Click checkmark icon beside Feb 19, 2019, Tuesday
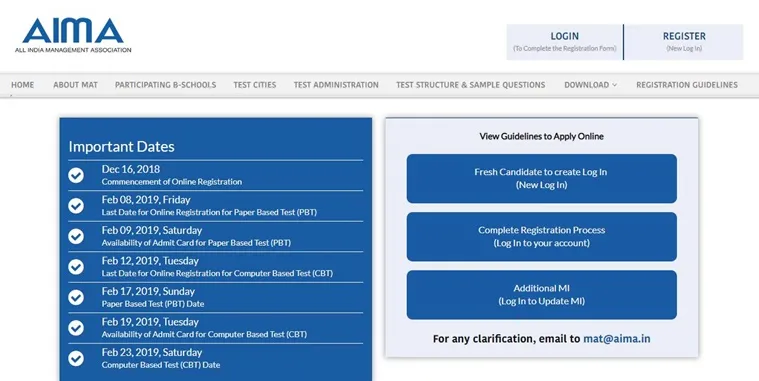759x381 pixels. click(76, 328)
